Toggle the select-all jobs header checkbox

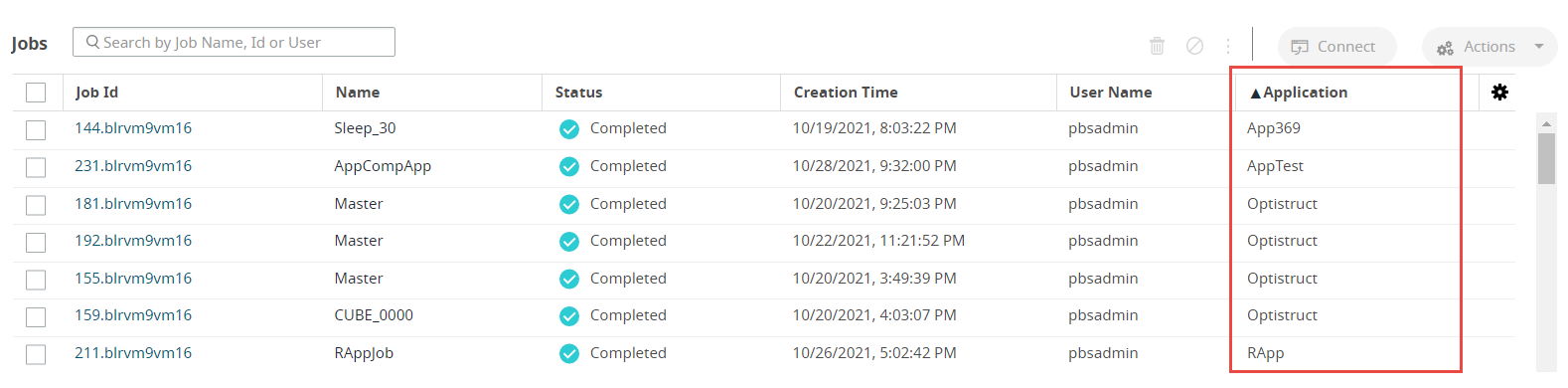pos(36,93)
